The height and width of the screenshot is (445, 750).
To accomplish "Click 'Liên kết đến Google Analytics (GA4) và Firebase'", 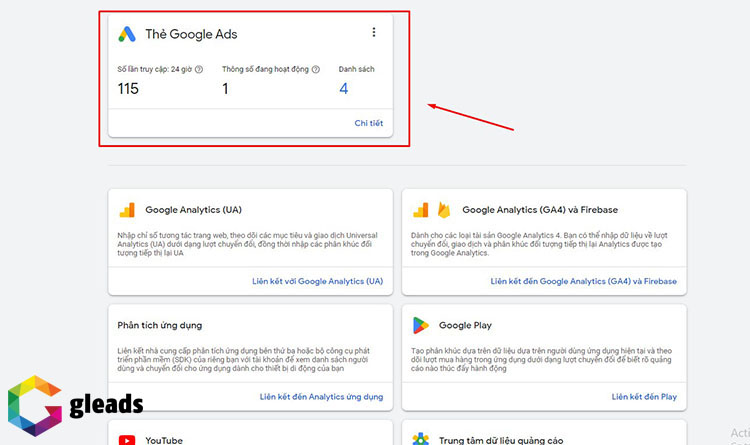I will pos(584,281).
